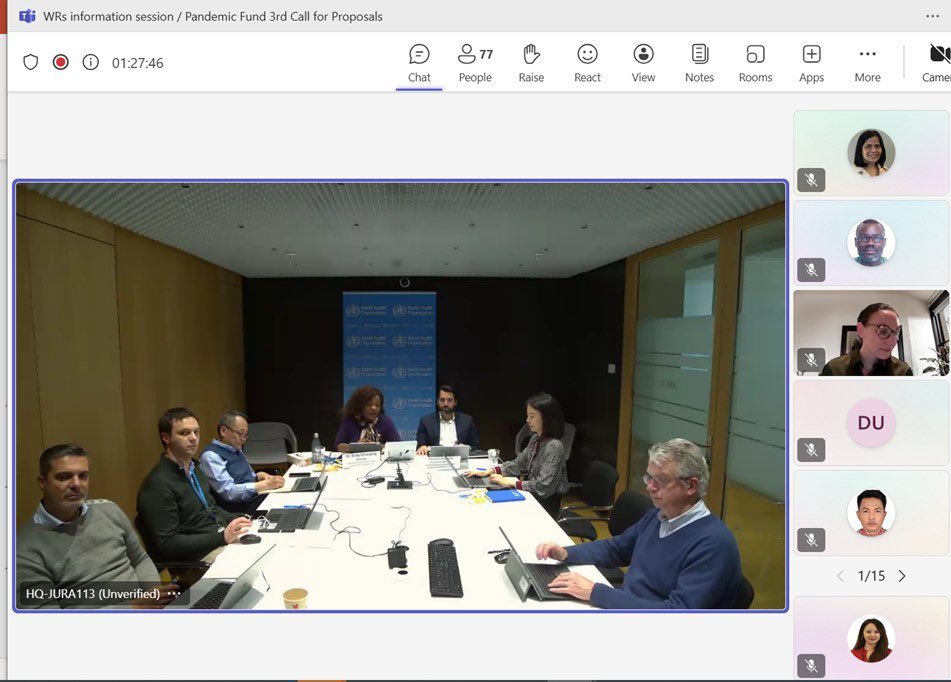Select the second participant's avatar tile
This screenshot has width=951, height=682.
[x=871, y=243]
